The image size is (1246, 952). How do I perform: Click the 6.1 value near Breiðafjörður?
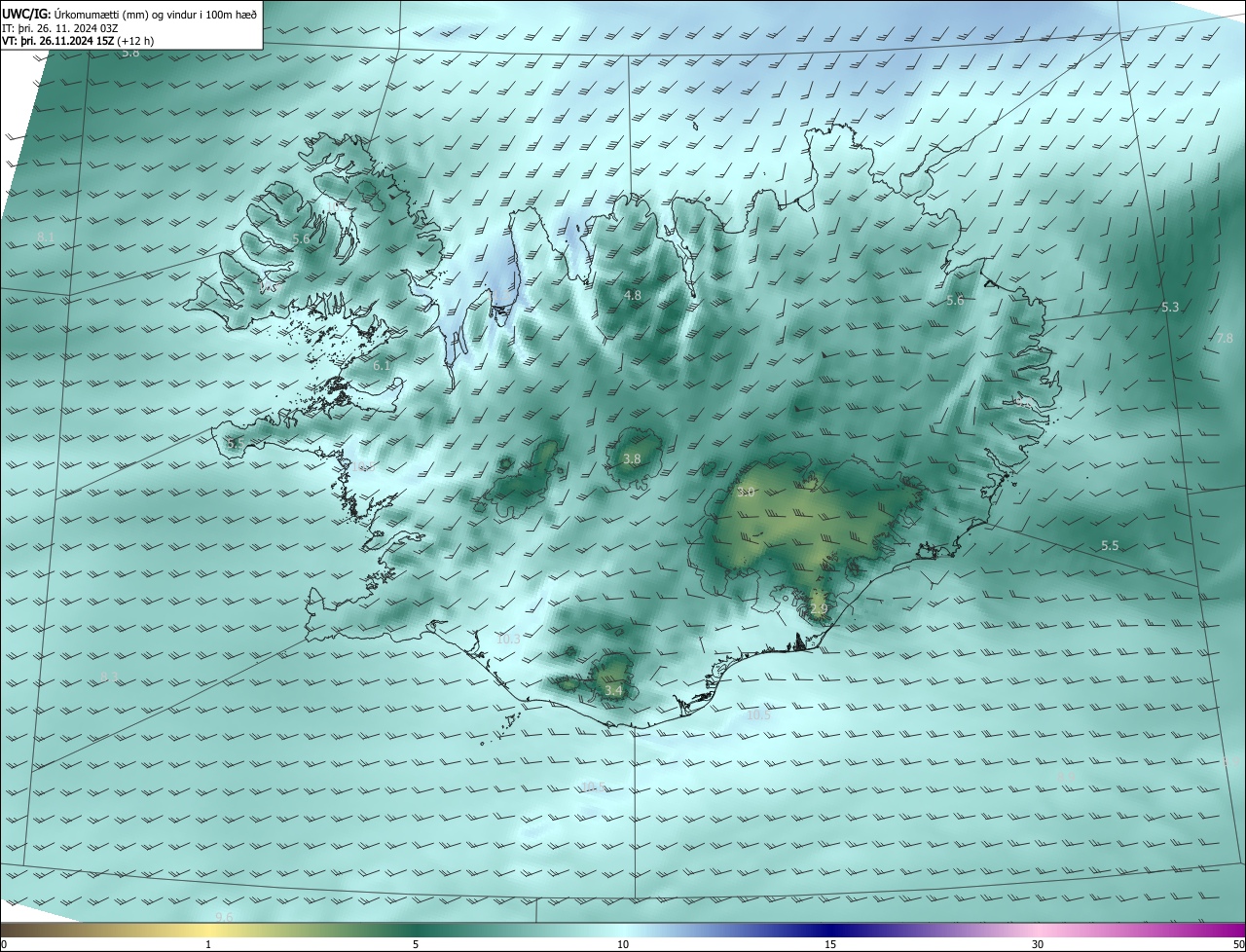[382, 365]
